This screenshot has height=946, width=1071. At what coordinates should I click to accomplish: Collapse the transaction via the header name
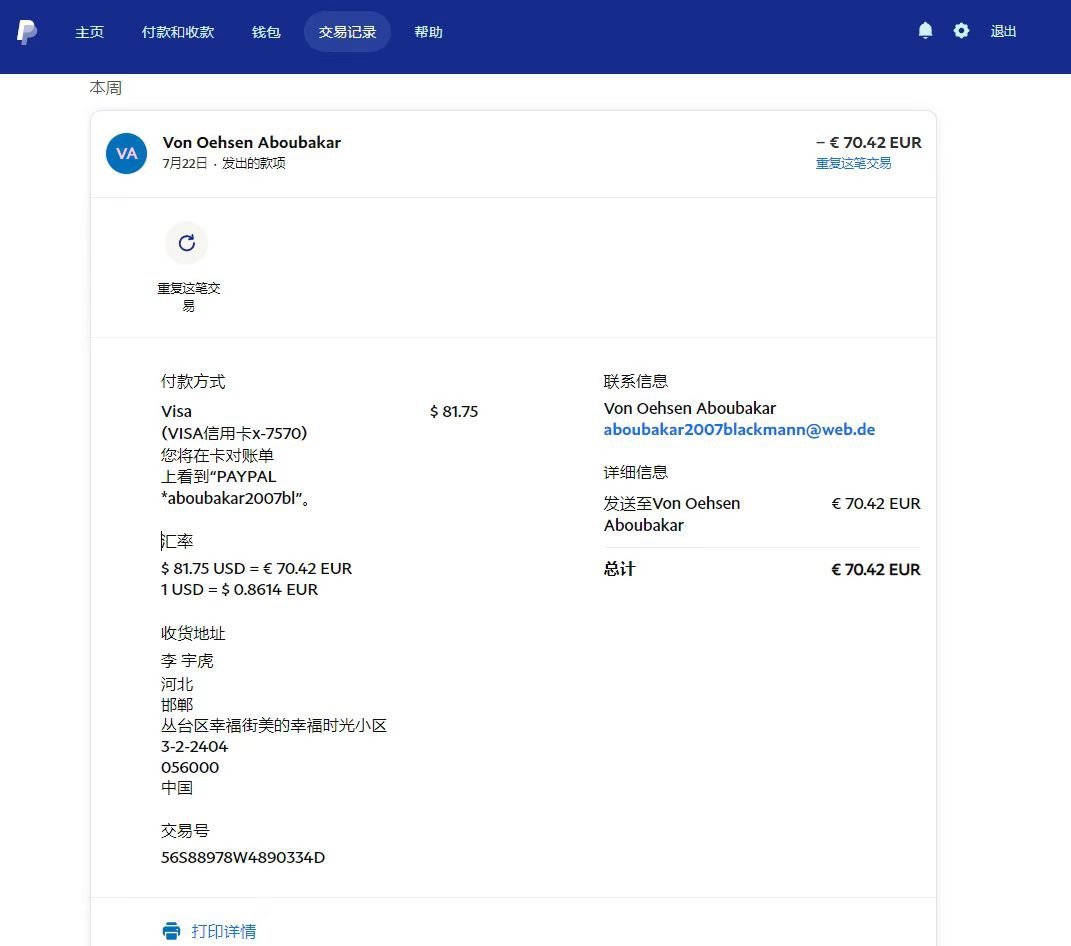click(x=251, y=143)
